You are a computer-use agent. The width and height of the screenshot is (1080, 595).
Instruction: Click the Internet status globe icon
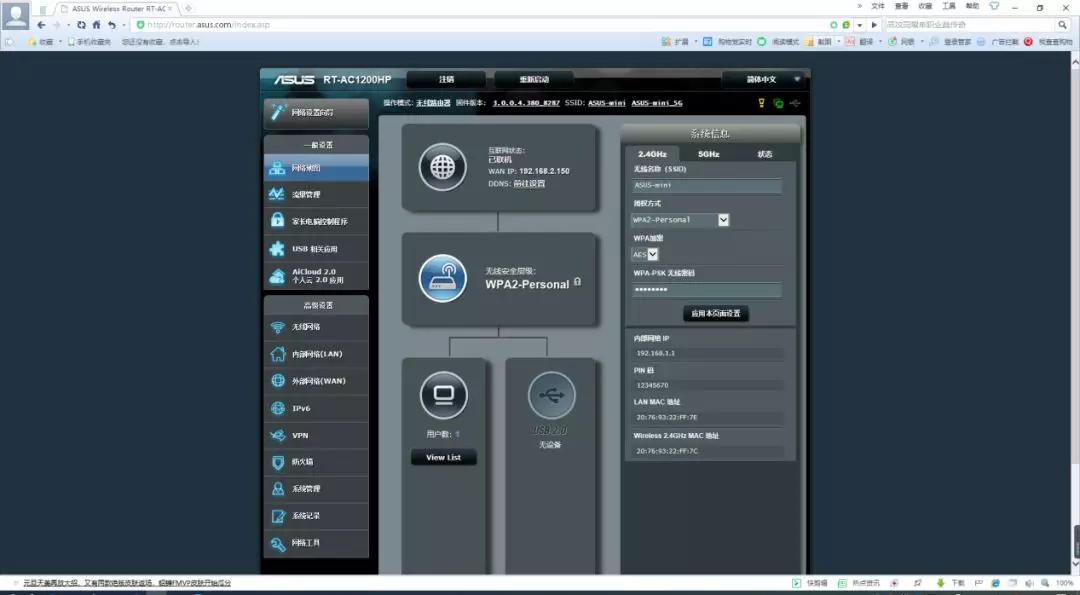pos(443,167)
